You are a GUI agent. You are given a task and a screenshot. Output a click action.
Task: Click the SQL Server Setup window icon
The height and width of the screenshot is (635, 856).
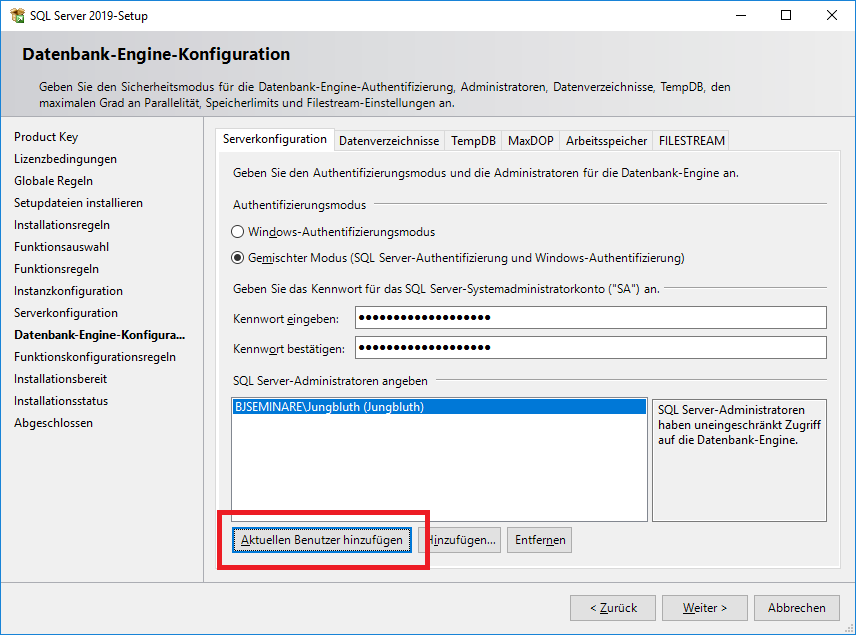point(17,15)
